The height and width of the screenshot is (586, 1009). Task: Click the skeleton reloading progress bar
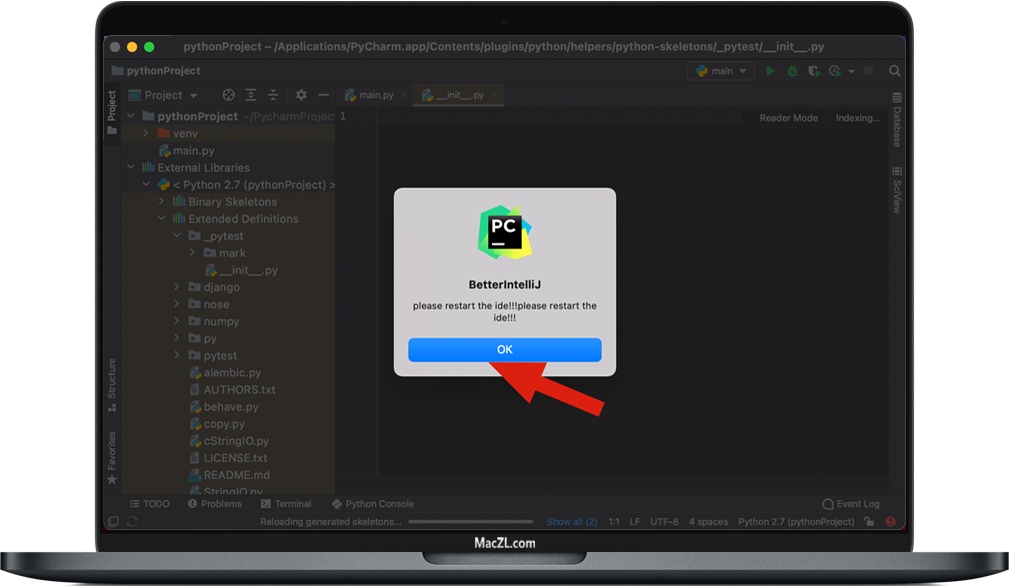pyautogui.click(x=470, y=522)
